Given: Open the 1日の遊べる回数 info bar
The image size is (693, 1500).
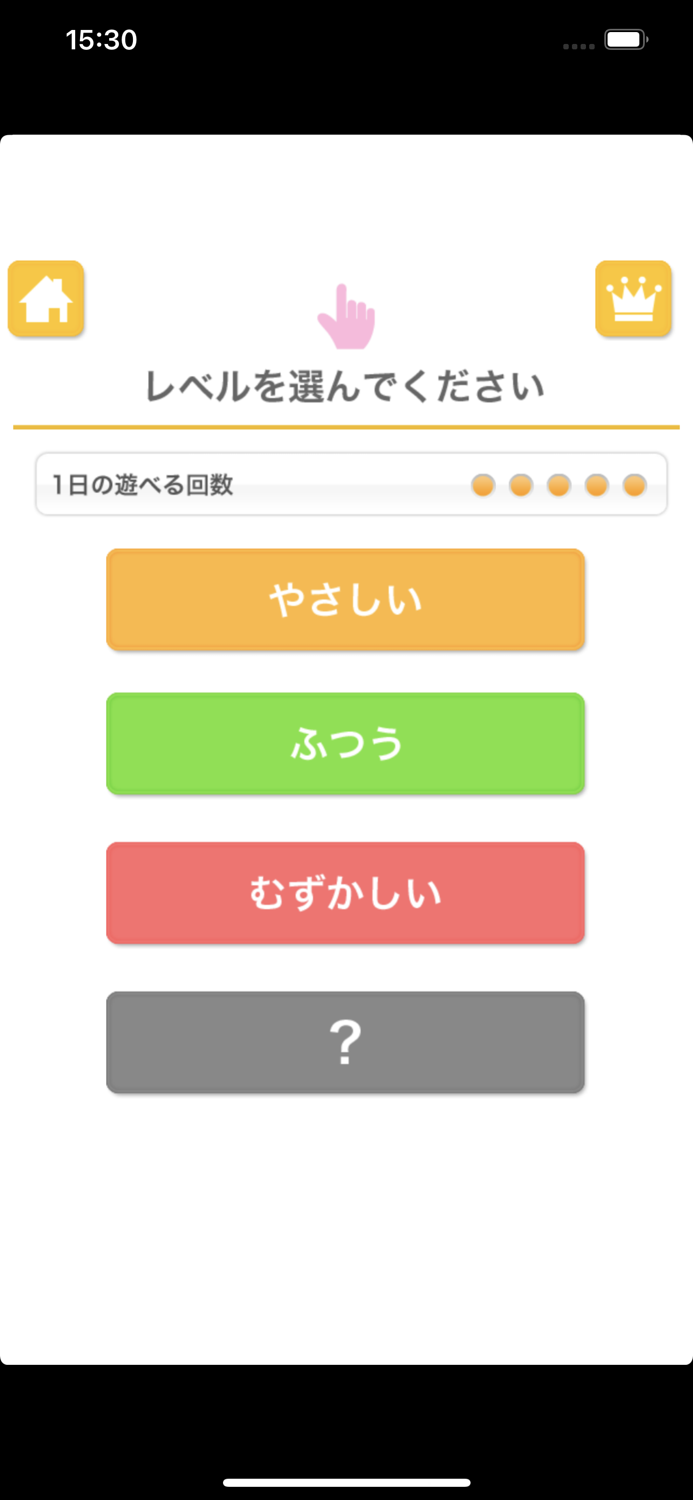Looking at the screenshot, I should (346, 484).
